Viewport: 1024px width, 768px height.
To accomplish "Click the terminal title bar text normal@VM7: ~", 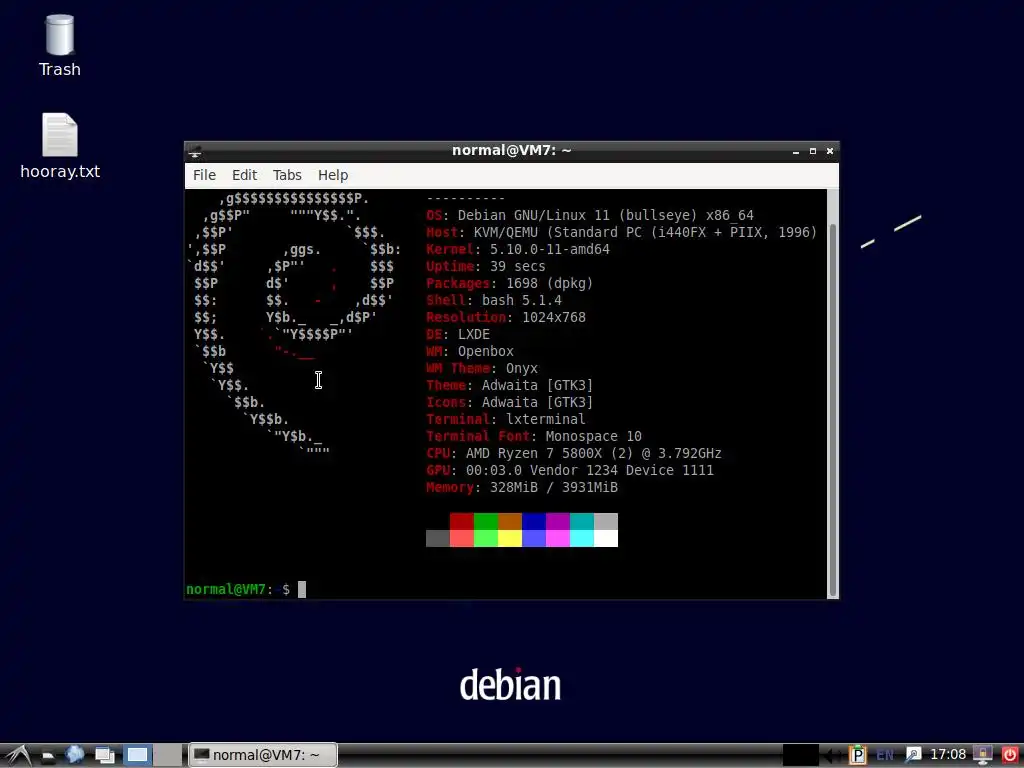I will click(511, 151).
